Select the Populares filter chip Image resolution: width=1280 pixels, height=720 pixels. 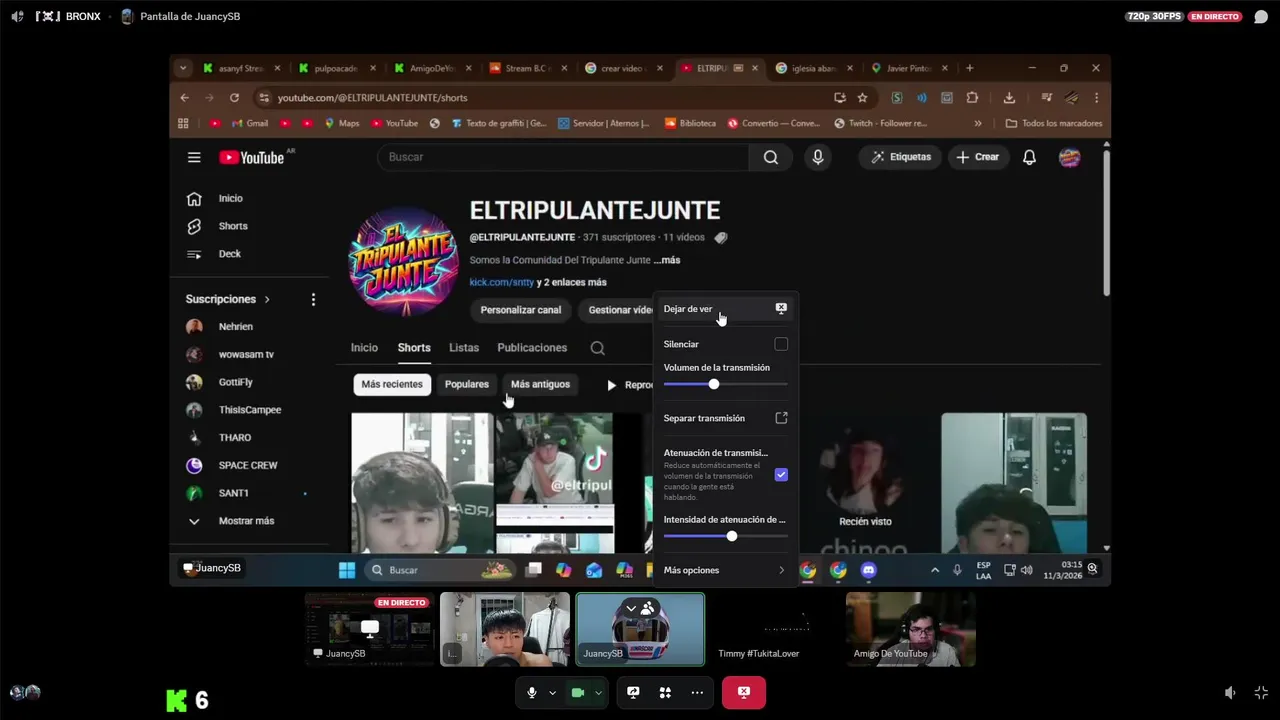click(x=467, y=384)
